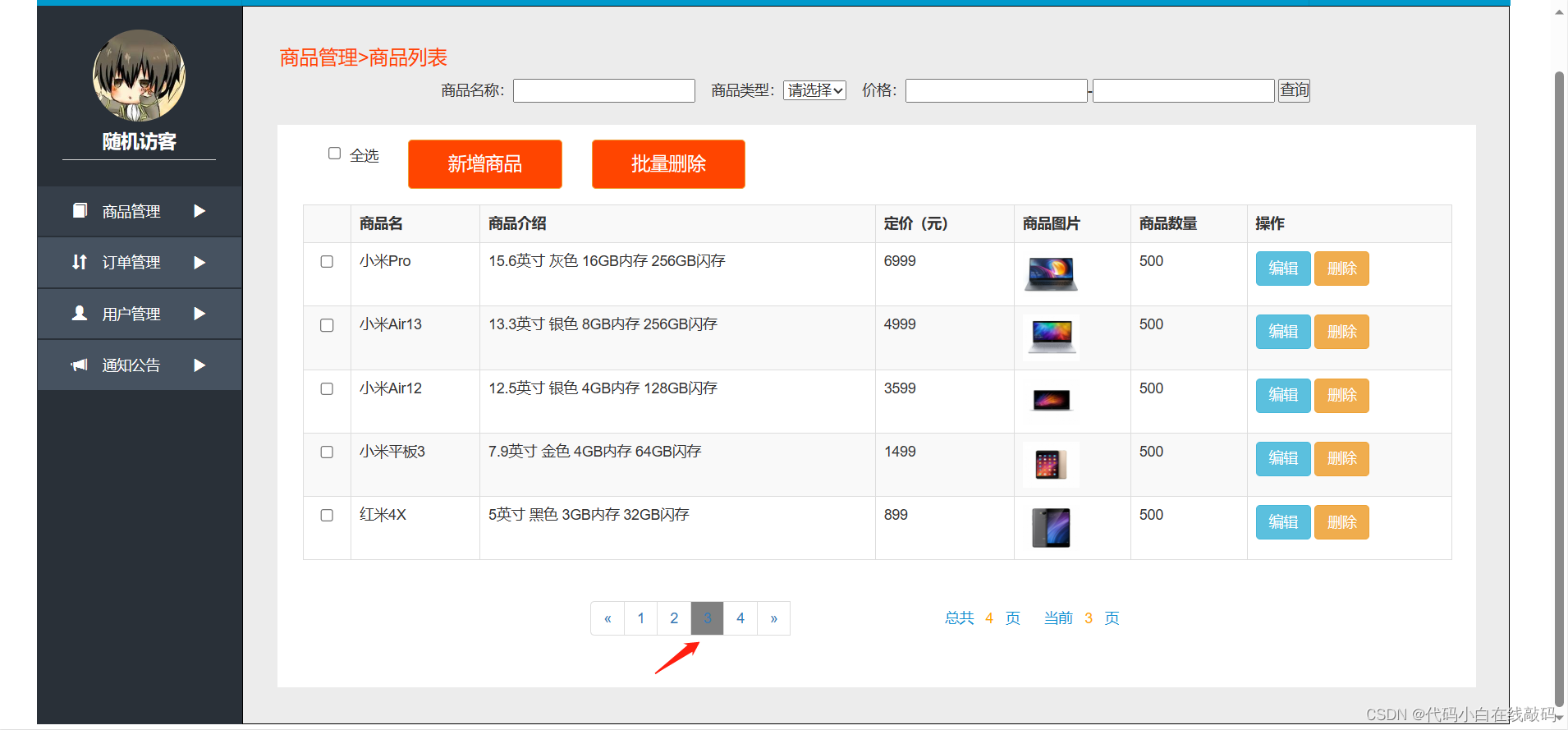Screen dimensions: 1568x730
Task: Edit the 小米平板3 product
Action: pyautogui.click(x=1283, y=458)
